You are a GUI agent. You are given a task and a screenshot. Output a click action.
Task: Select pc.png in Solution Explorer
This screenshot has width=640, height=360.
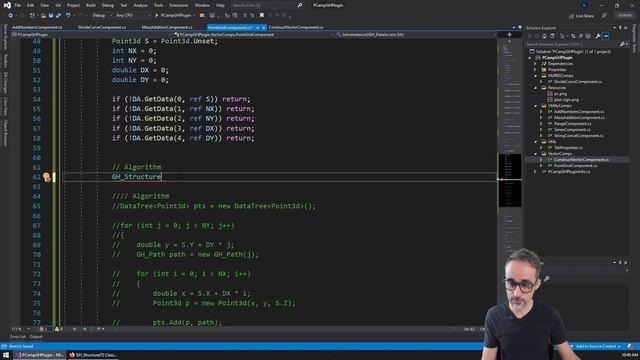(560, 94)
